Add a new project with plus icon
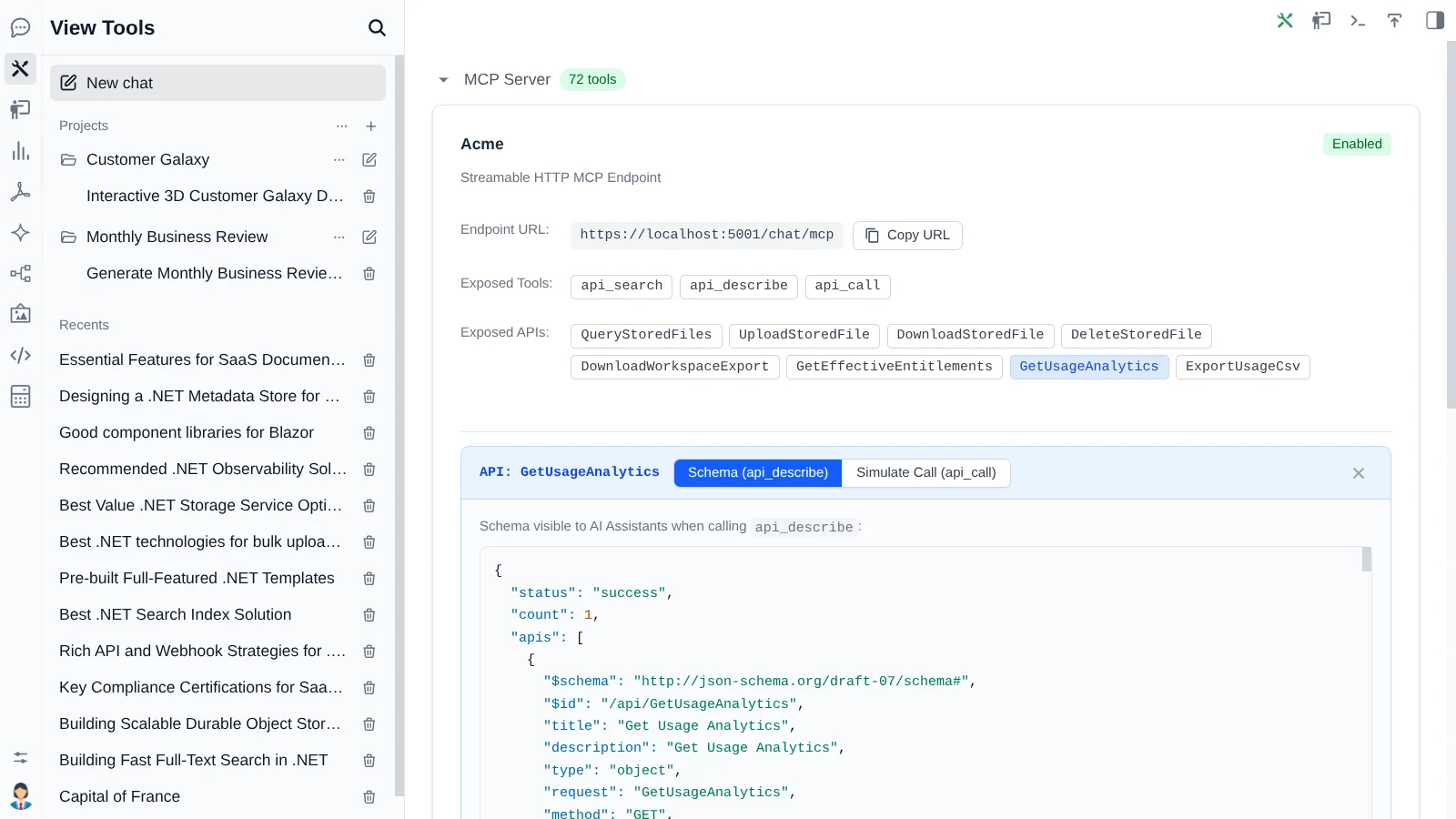The width and height of the screenshot is (1456, 819). pos(371,126)
